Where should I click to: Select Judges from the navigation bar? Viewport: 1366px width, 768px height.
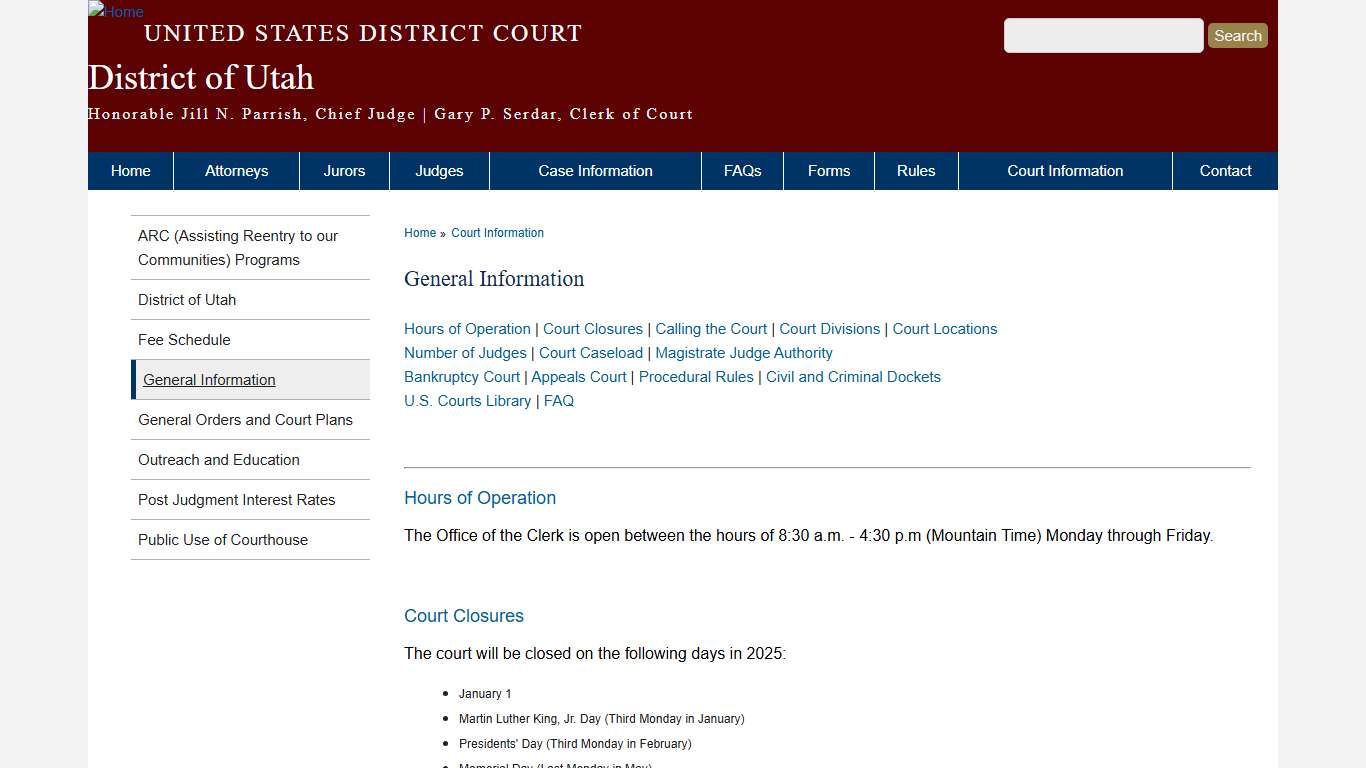click(439, 170)
